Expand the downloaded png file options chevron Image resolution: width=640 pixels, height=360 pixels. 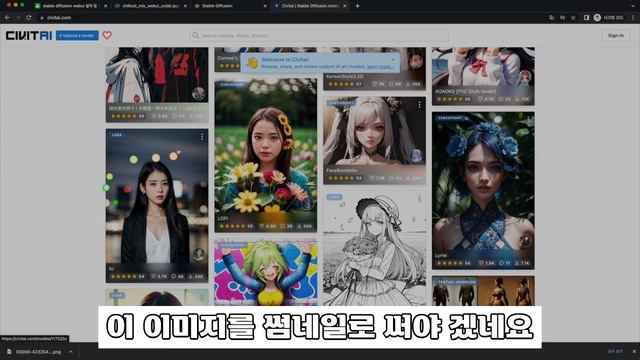tap(71, 351)
